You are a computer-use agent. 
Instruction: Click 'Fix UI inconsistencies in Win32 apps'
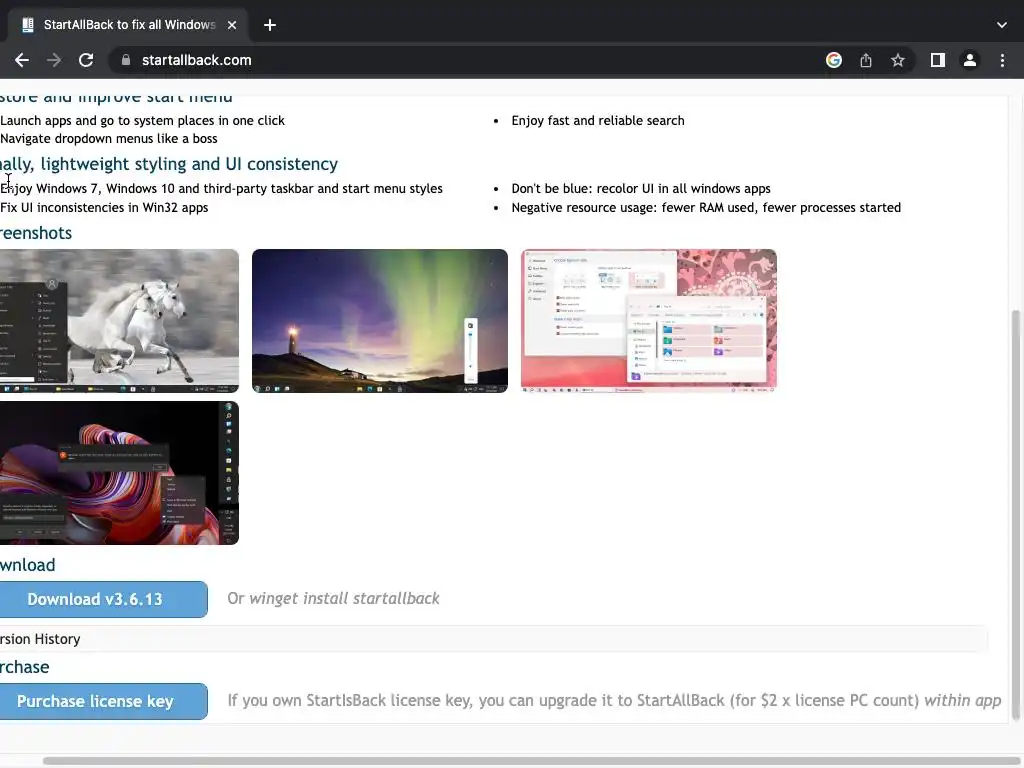104,207
